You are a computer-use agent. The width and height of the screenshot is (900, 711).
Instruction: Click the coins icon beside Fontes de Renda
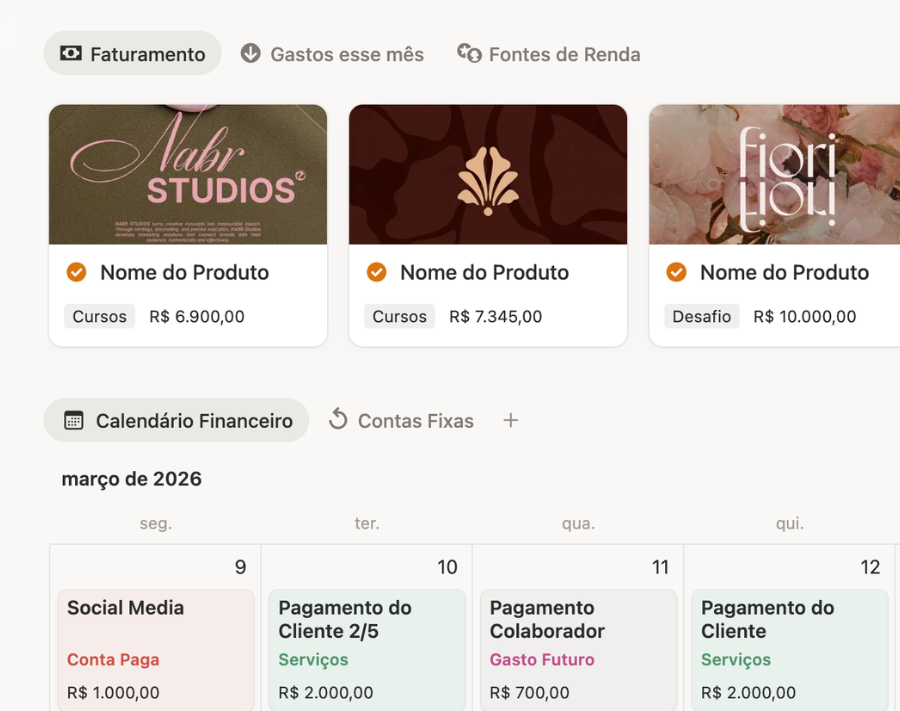click(469, 53)
